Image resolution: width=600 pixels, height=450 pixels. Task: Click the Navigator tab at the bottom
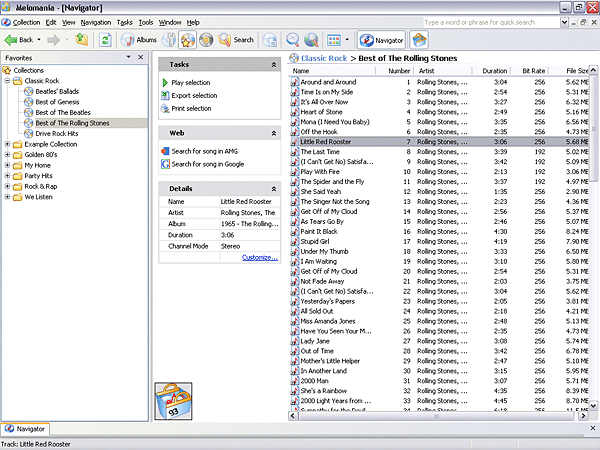[x=25, y=429]
